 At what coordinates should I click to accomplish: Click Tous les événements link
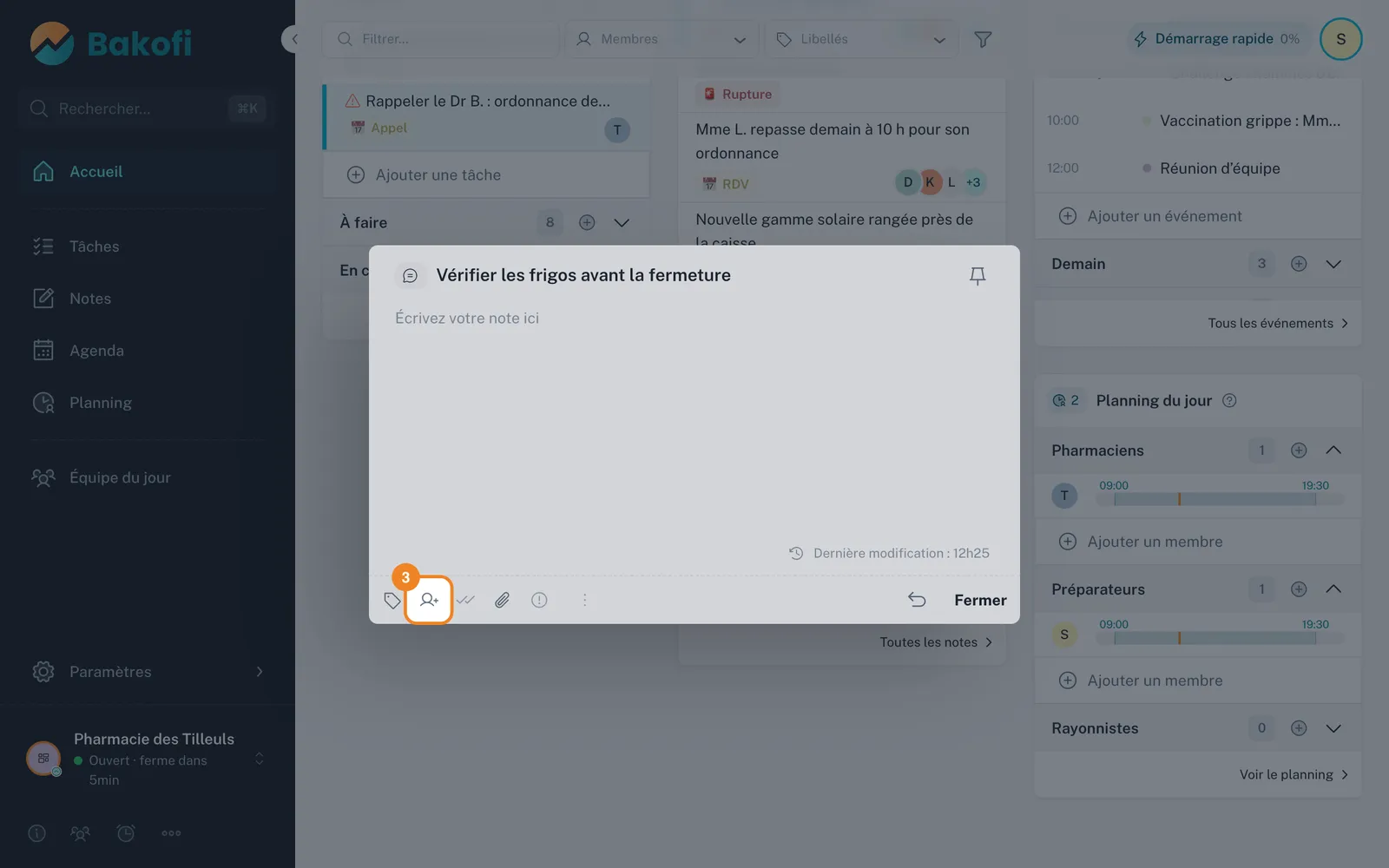click(1278, 323)
